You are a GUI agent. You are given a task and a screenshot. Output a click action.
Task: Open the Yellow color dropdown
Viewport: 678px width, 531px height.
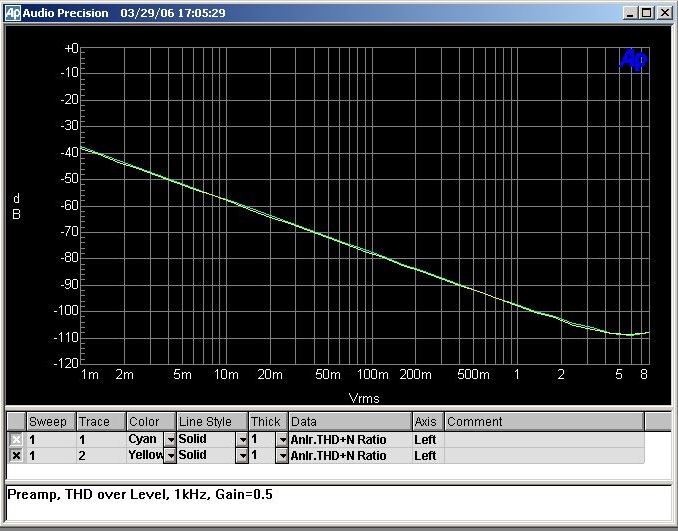tap(169, 456)
